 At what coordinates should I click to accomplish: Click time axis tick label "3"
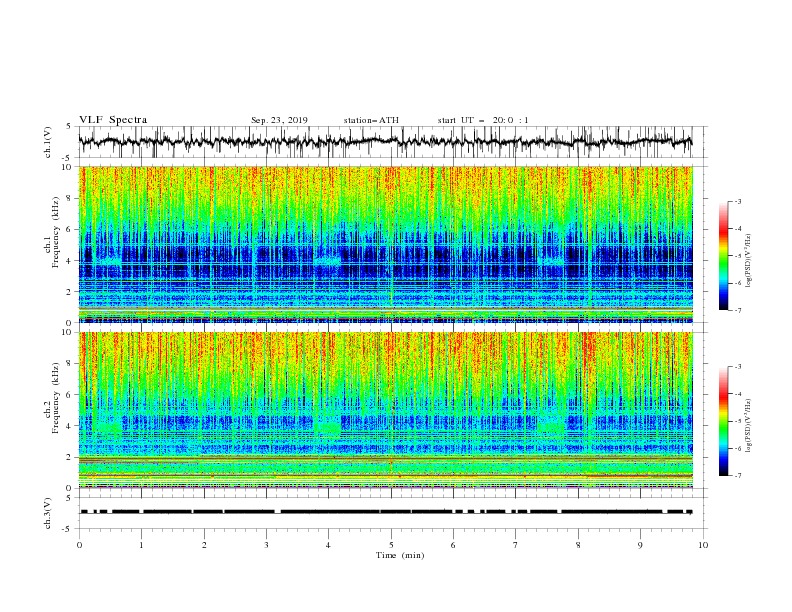(266, 545)
